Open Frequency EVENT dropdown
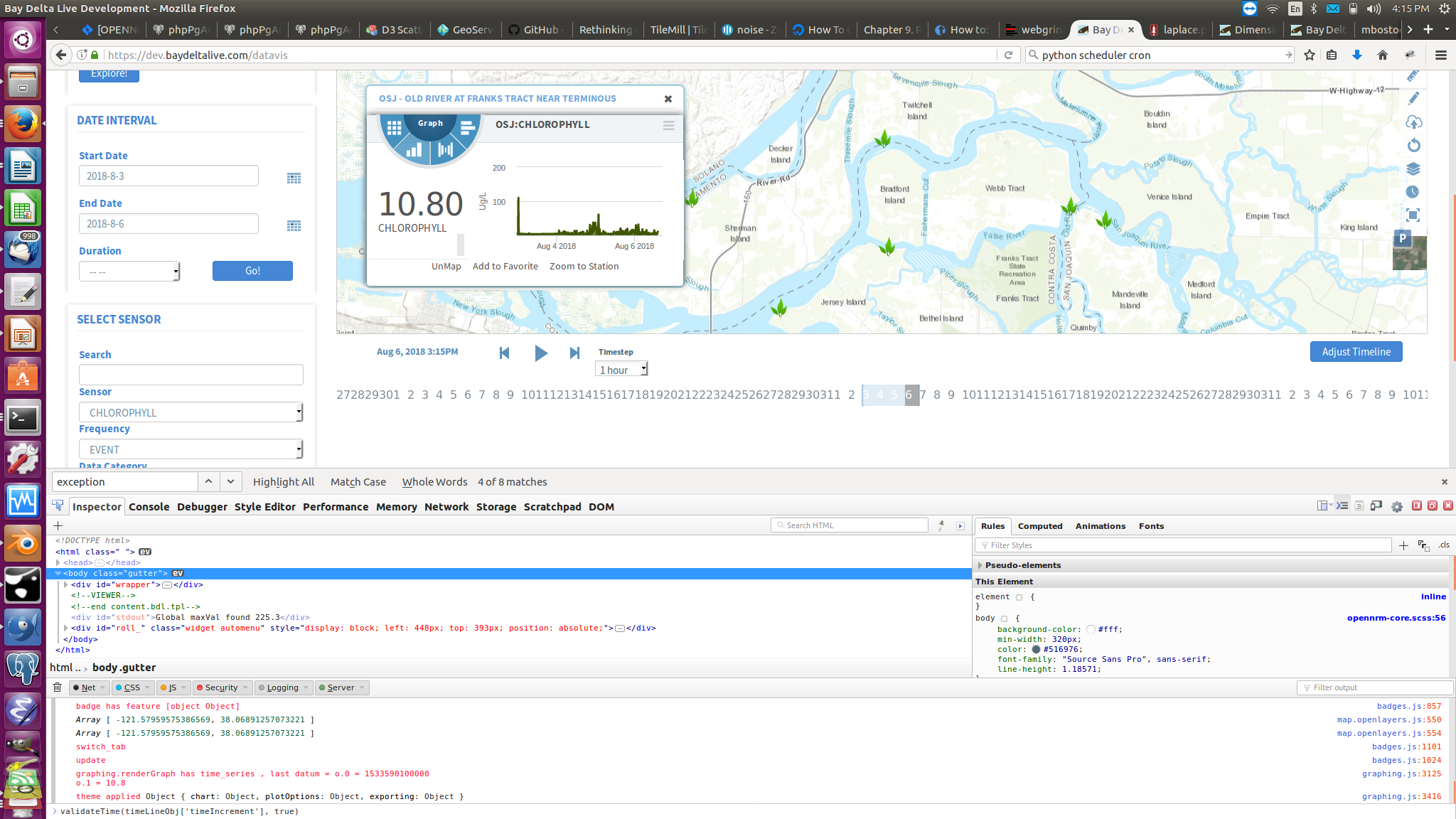The width and height of the screenshot is (1456, 819). [191, 449]
